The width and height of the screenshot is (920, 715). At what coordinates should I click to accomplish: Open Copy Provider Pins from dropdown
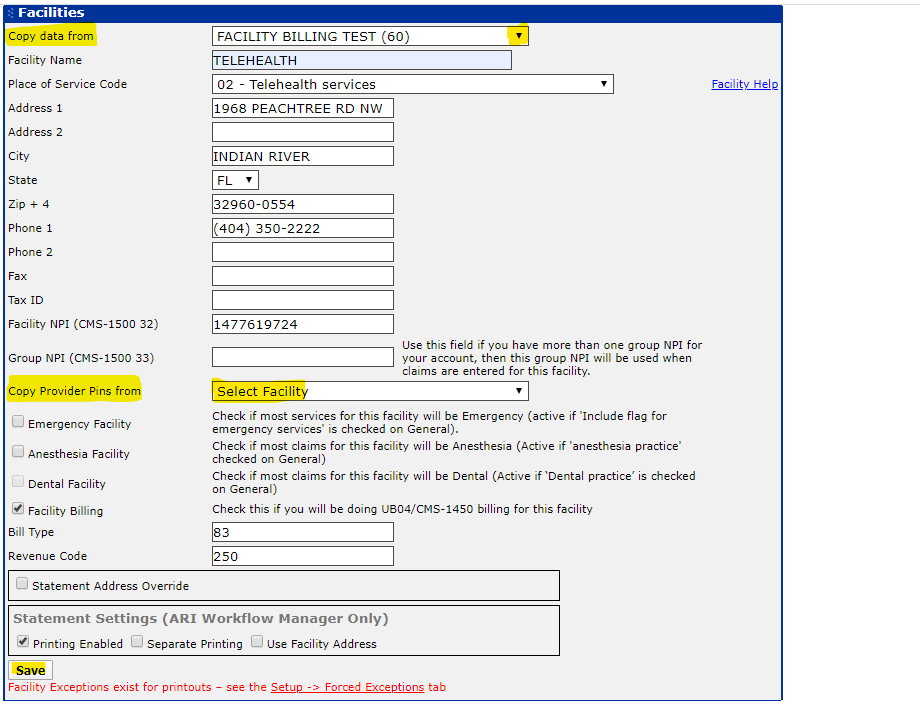[x=370, y=391]
